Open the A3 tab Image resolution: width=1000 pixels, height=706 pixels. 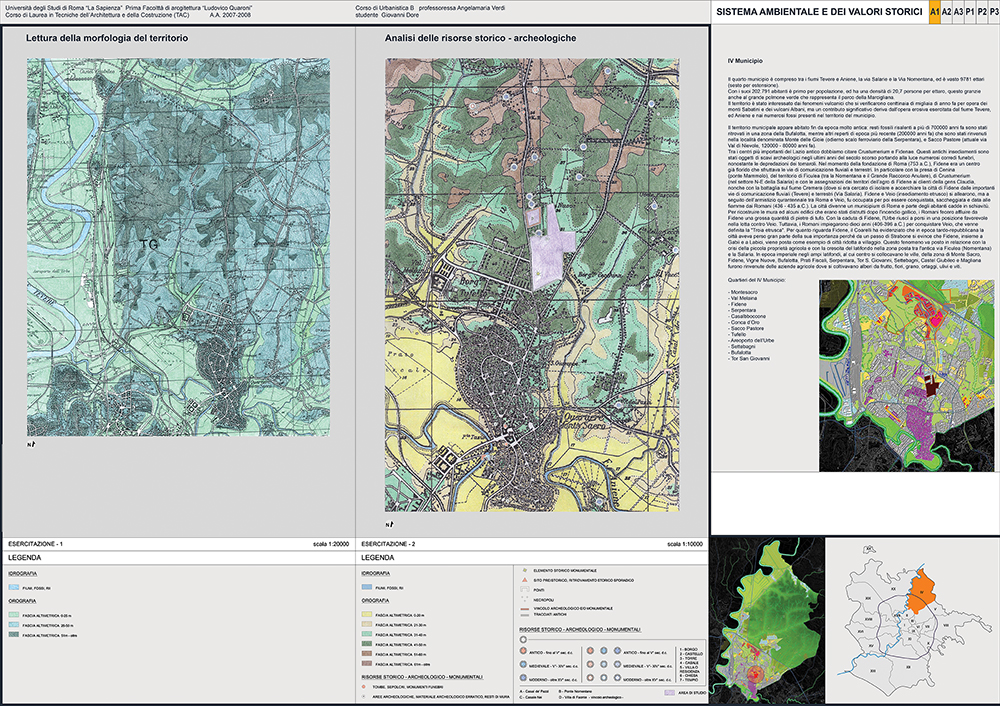[x=958, y=11]
